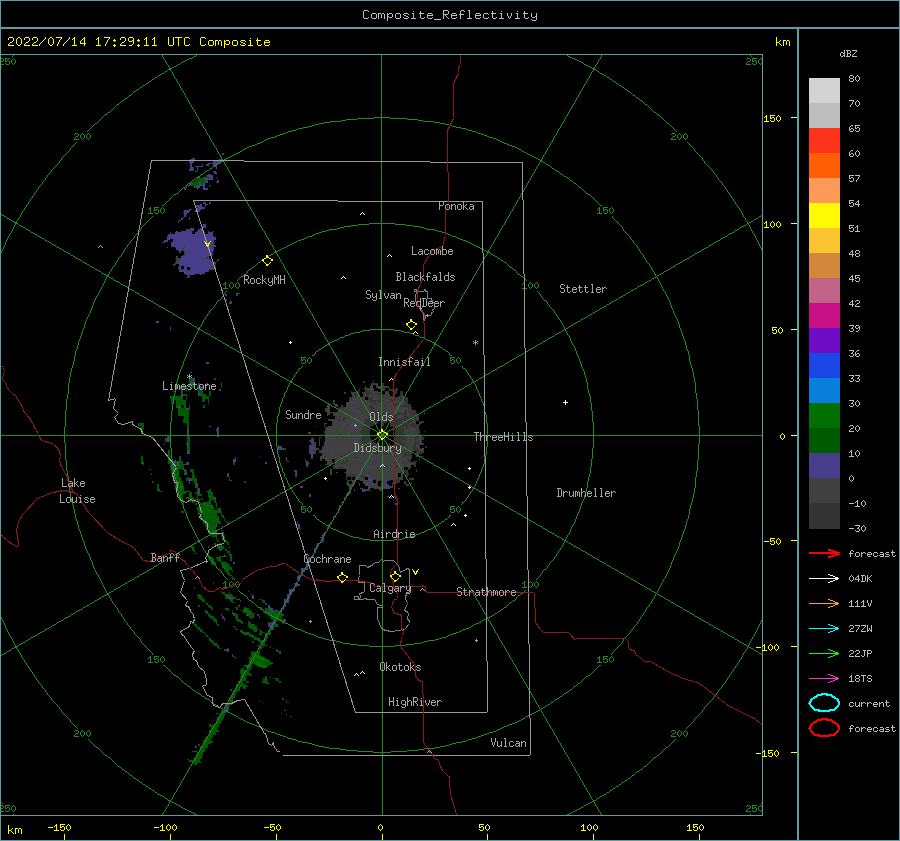900x841 pixels.
Task: Click the ThreeHills label
Action: [x=503, y=437]
